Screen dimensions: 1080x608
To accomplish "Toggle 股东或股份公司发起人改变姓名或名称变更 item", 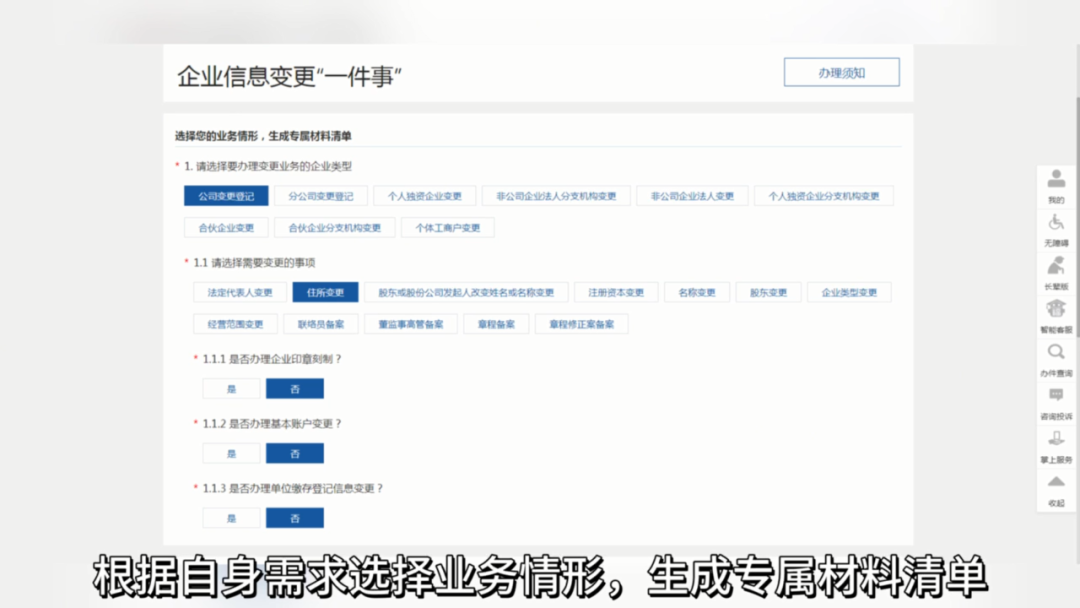I will [466, 293].
